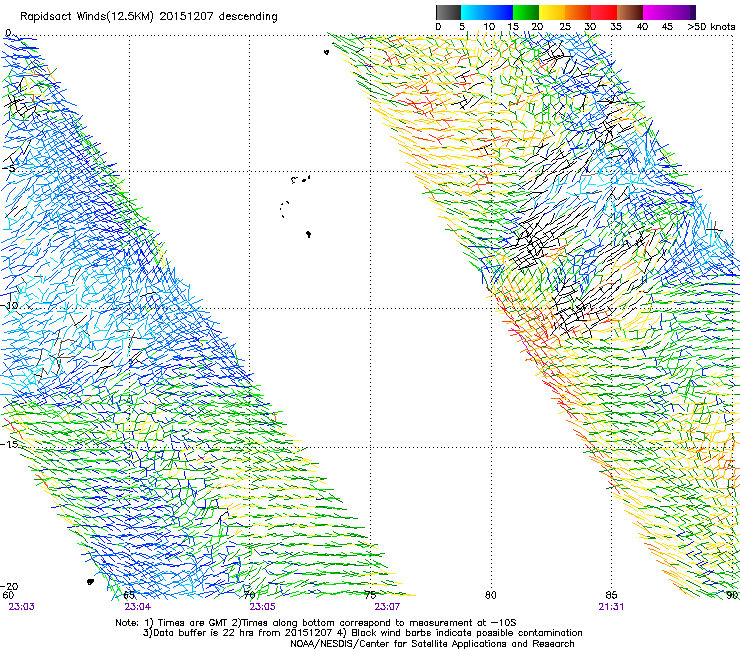
Task: Click the '65' longitude axis label
Action: (x=129, y=595)
